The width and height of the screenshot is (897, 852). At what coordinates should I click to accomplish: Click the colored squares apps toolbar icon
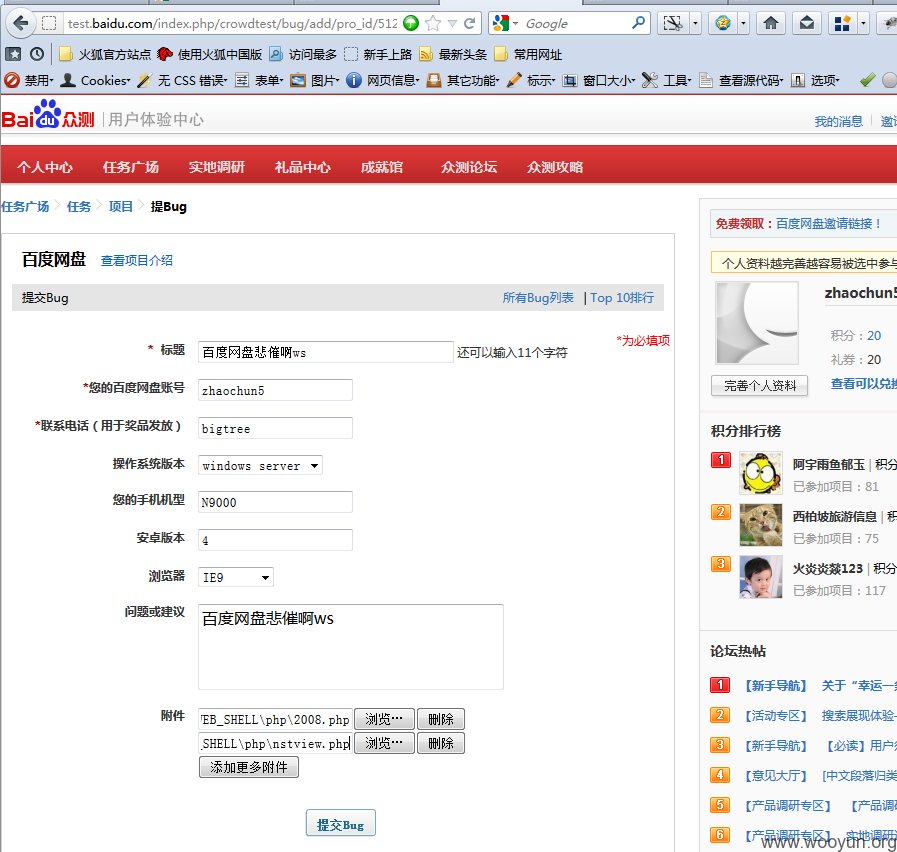842,23
